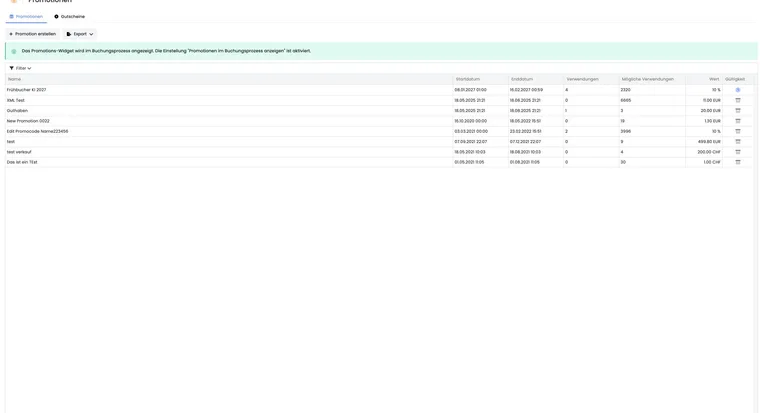The width and height of the screenshot is (760, 413).
Task: Click value 20.00 EUR cell
Action: [711, 111]
